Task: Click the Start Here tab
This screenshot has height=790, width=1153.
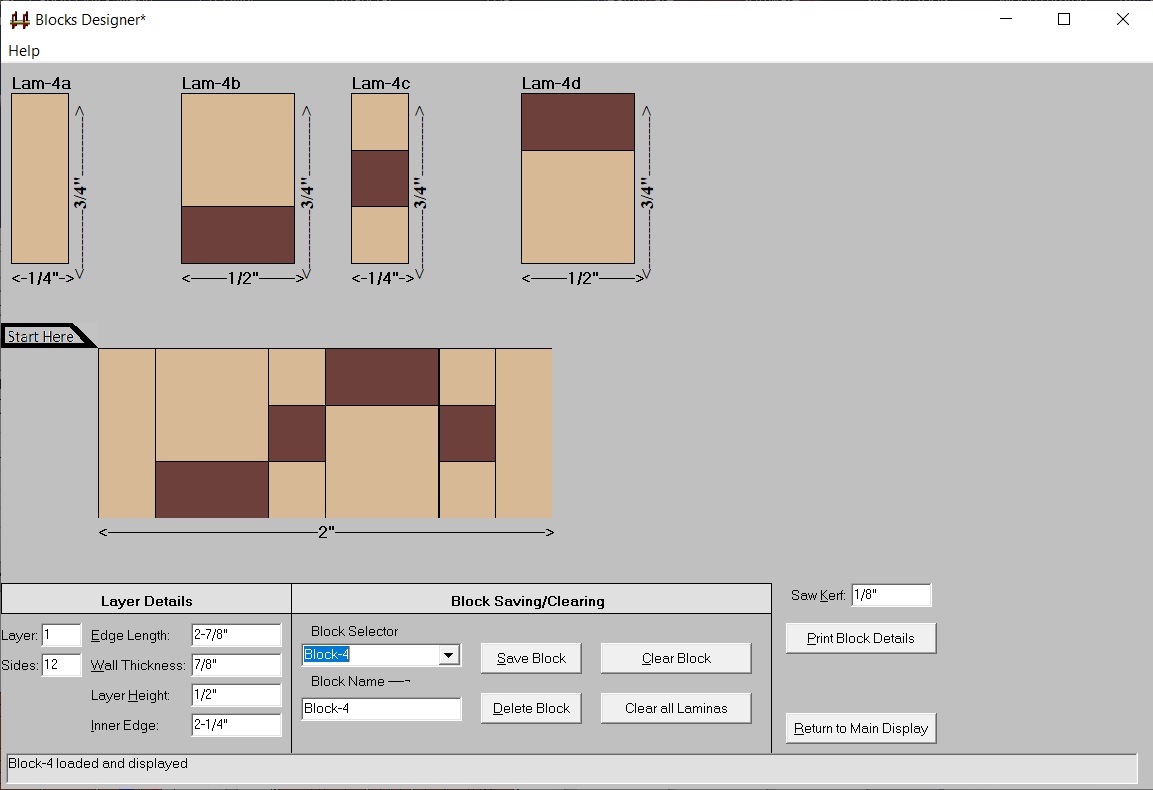Action: tap(40, 335)
